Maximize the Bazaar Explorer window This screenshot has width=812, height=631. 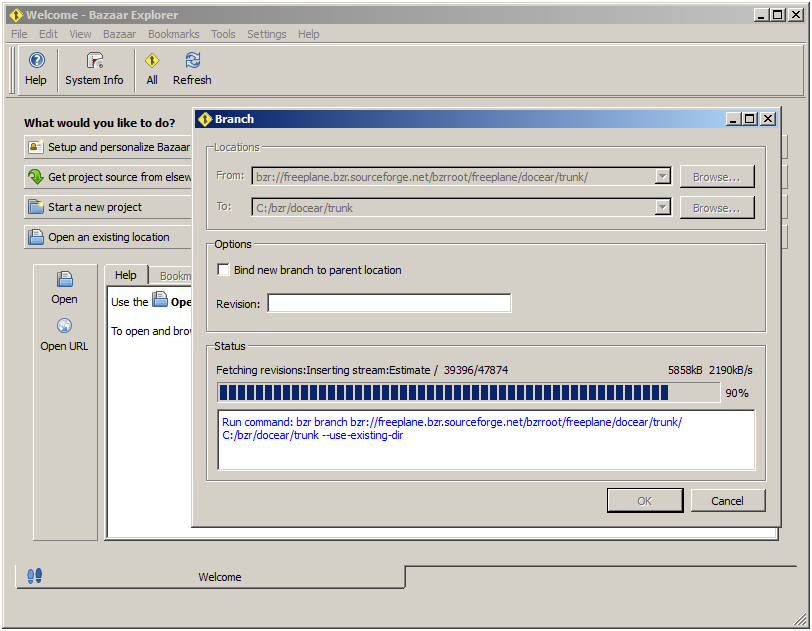click(x=778, y=15)
